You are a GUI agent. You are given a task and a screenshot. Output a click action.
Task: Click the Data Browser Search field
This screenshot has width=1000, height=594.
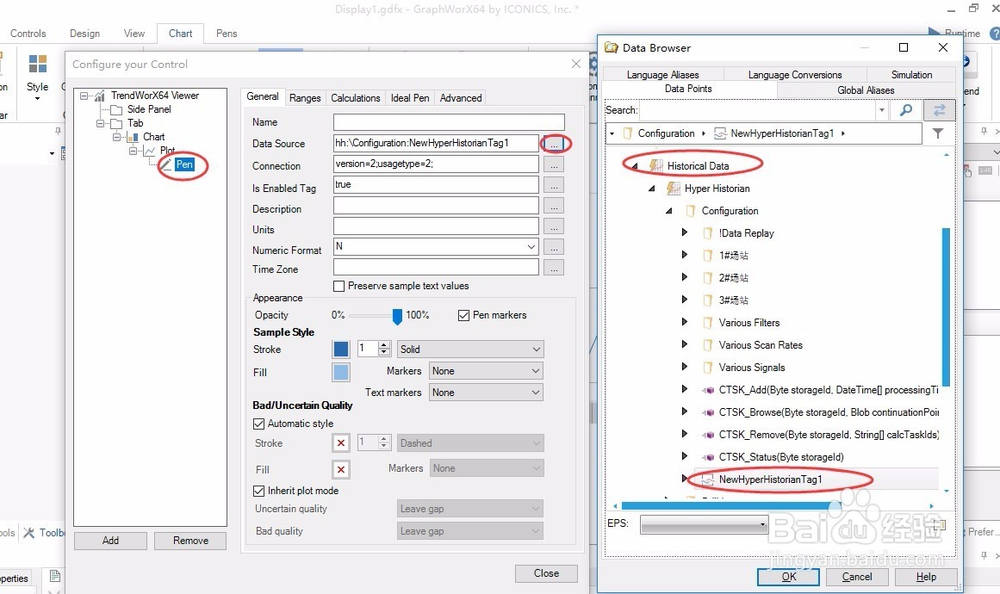tap(758, 110)
